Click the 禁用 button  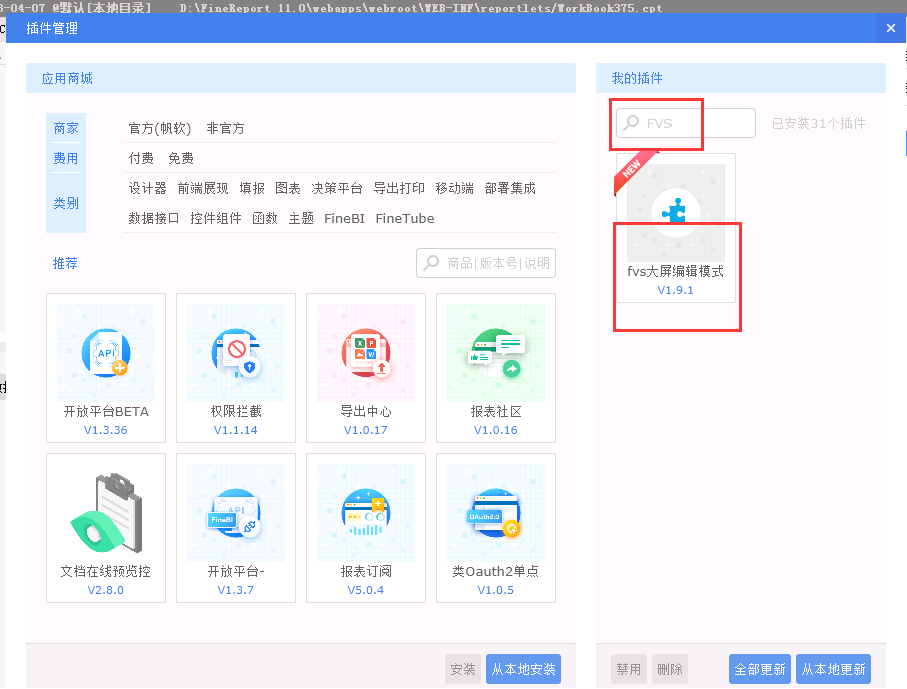pyautogui.click(x=629, y=669)
